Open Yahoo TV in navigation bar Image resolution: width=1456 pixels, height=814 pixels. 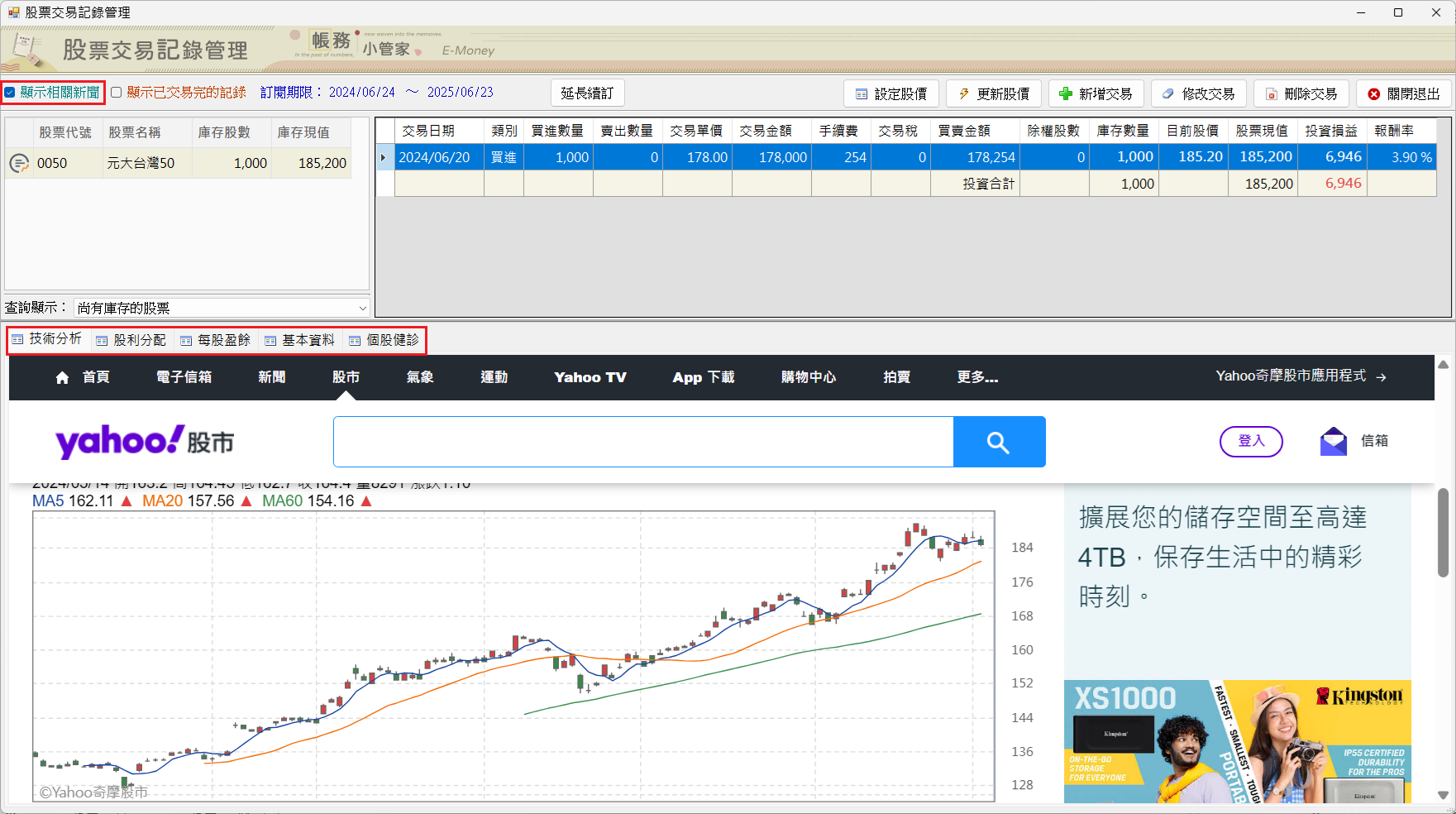(x=590, y=377)
